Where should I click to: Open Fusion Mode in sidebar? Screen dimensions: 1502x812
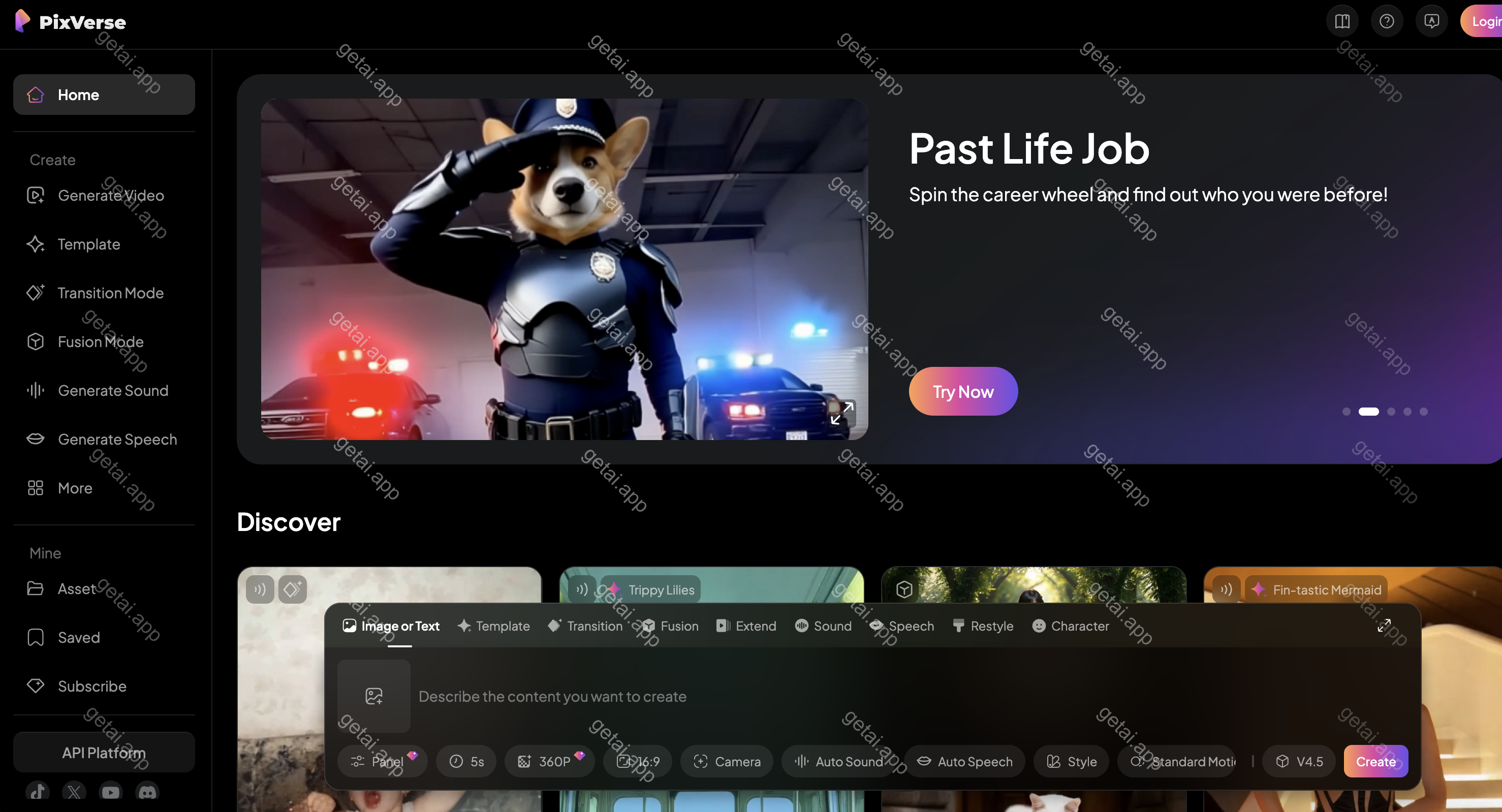click(104, 341)
